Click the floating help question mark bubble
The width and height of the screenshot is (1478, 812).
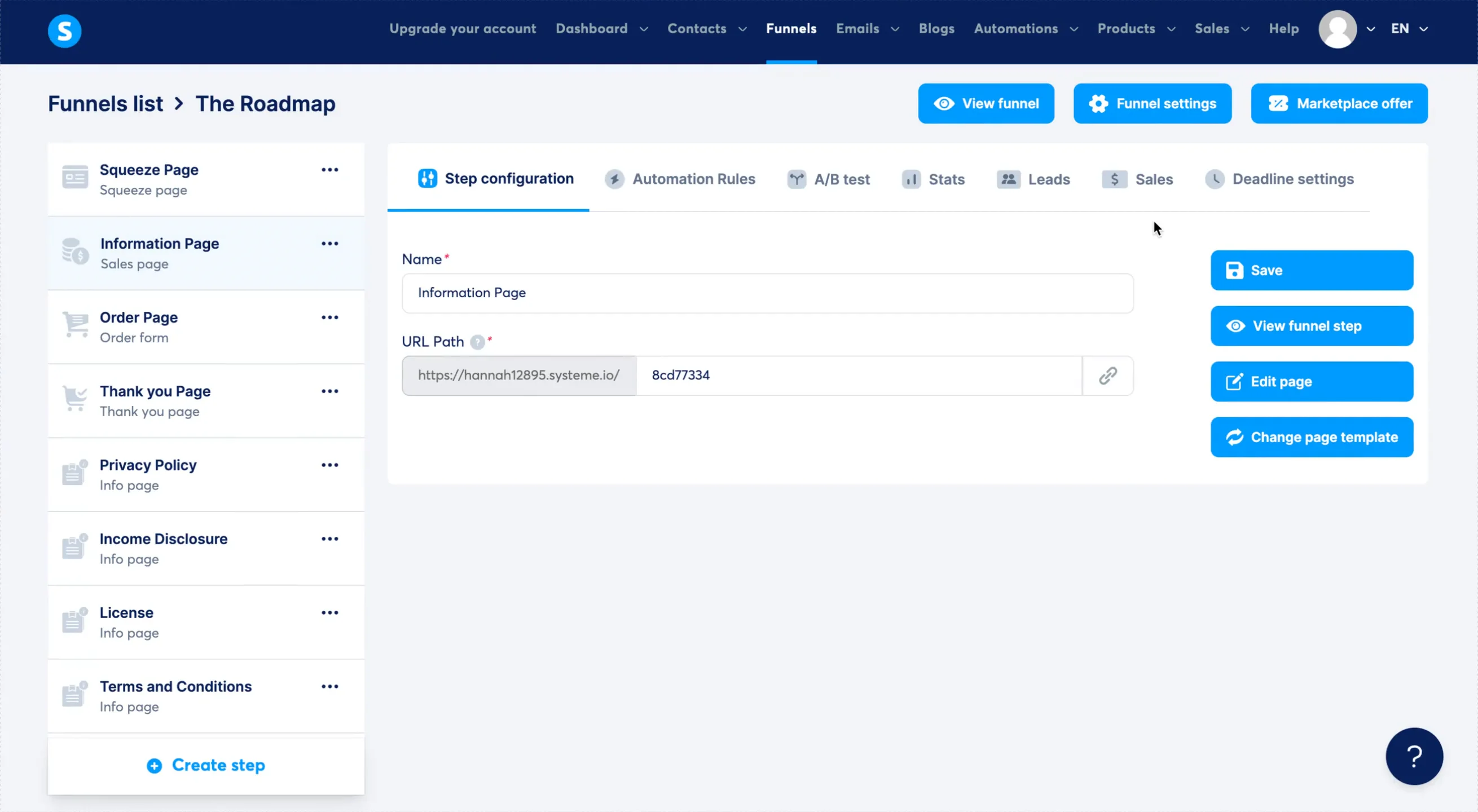(1414, 756)
